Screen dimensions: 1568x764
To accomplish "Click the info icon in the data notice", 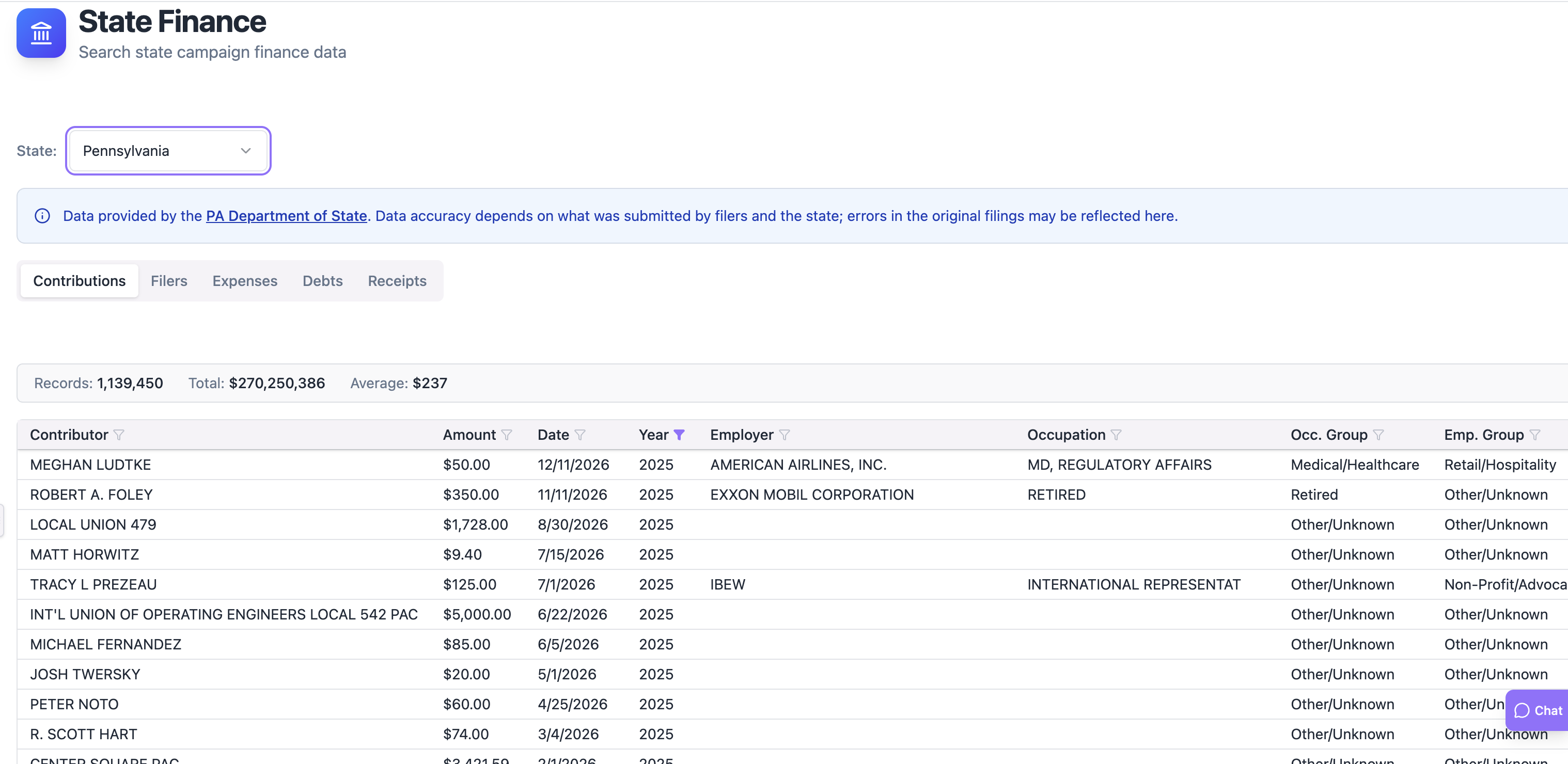I will (x=42, y=216).
